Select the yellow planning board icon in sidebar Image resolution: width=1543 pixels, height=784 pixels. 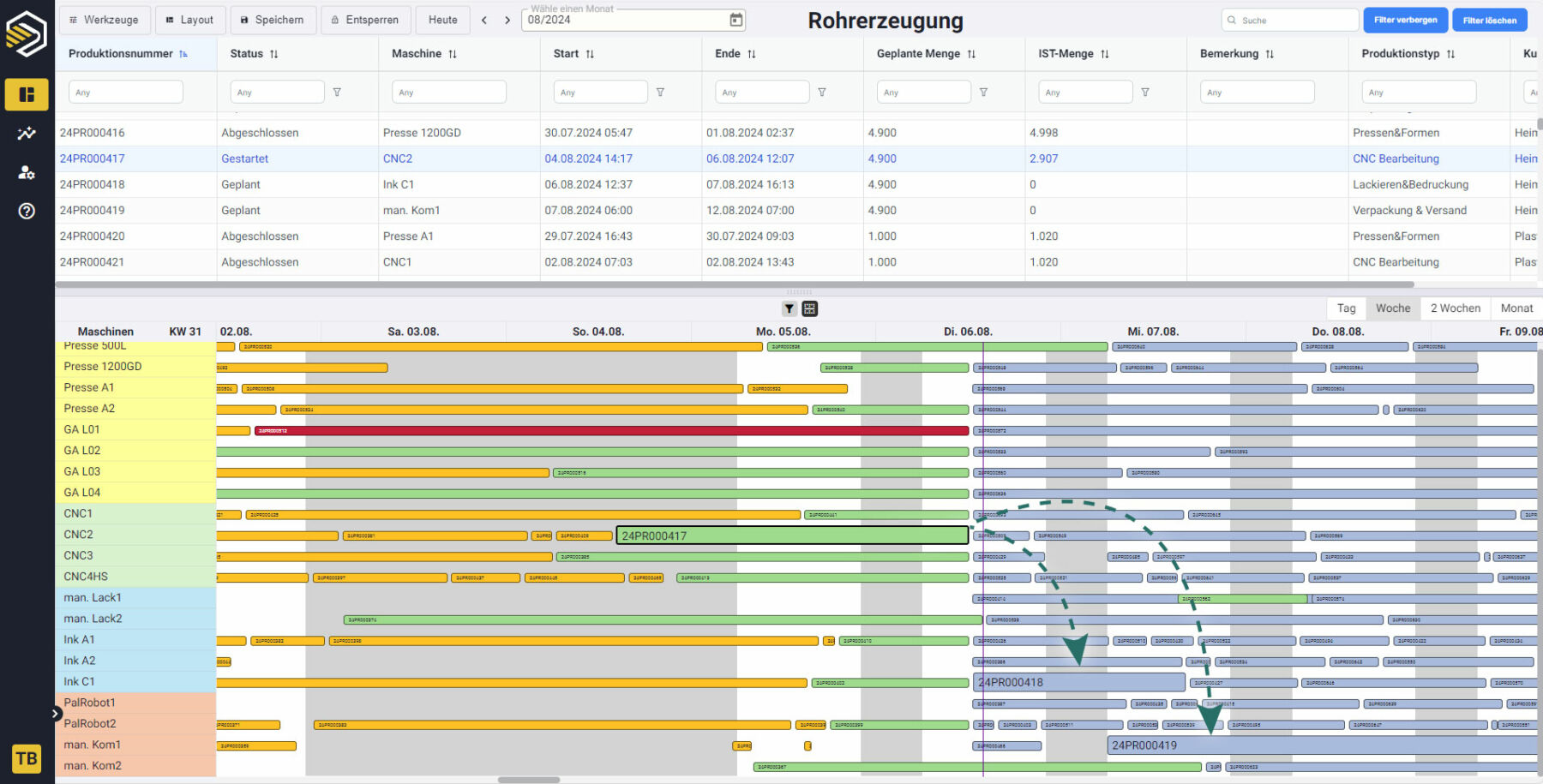coord(27,94)
